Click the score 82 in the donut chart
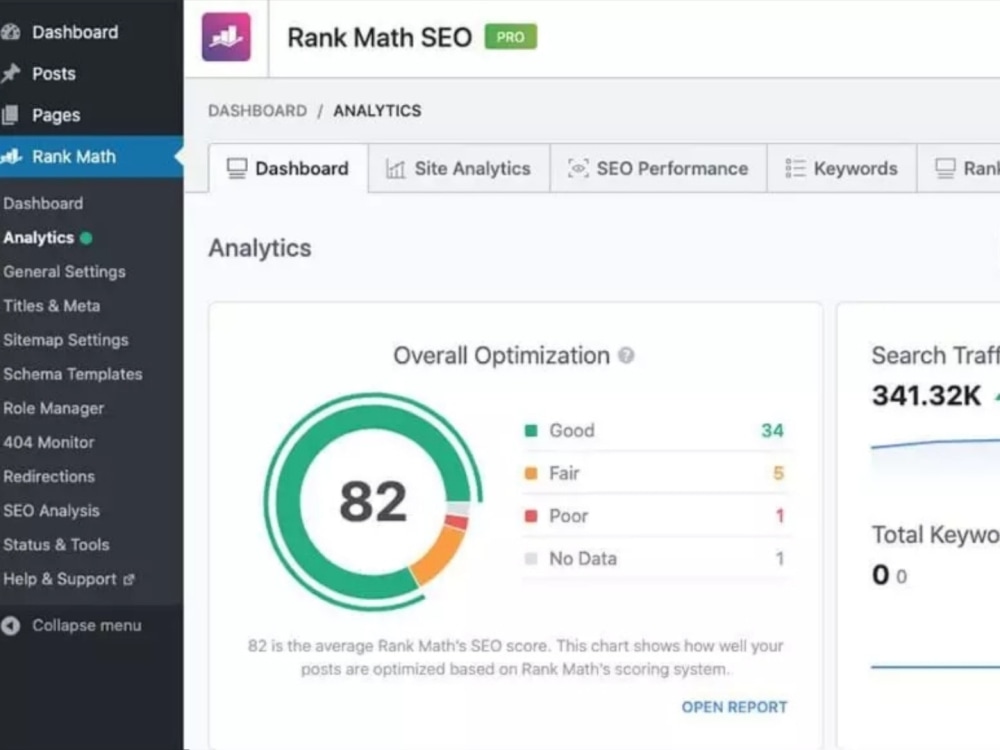The image size is (1000, 750). 373,502
